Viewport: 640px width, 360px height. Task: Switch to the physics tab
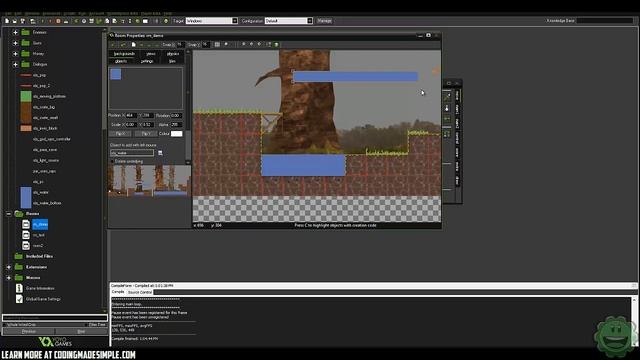pyautogui.click(x=173, y=53)
